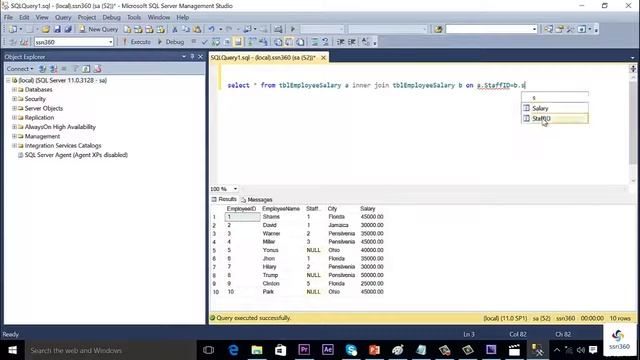Click the Undo arrow icon
The width and height of the screenshot is (640, 360).
(211, 29)
